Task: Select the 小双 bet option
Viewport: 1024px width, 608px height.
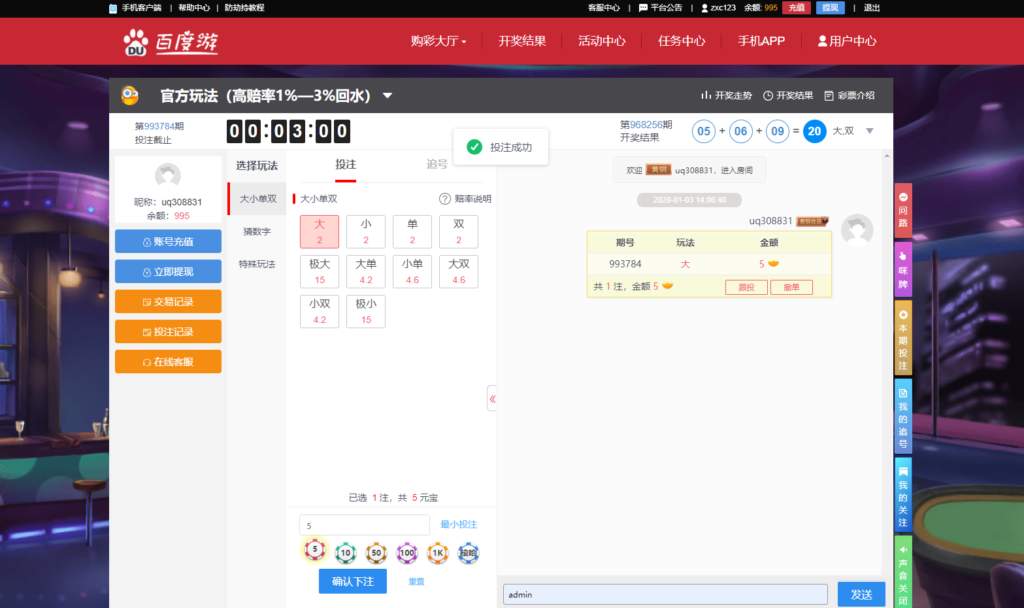Action: tap(319, 311)
